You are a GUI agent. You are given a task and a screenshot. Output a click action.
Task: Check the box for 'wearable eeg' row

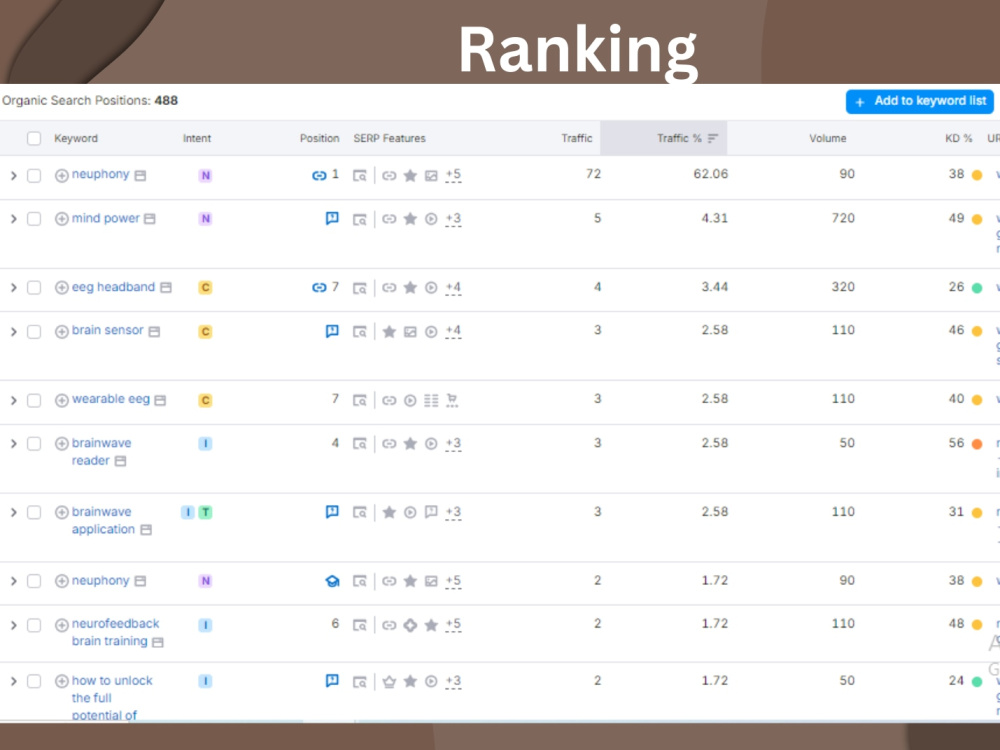point(34,401)
